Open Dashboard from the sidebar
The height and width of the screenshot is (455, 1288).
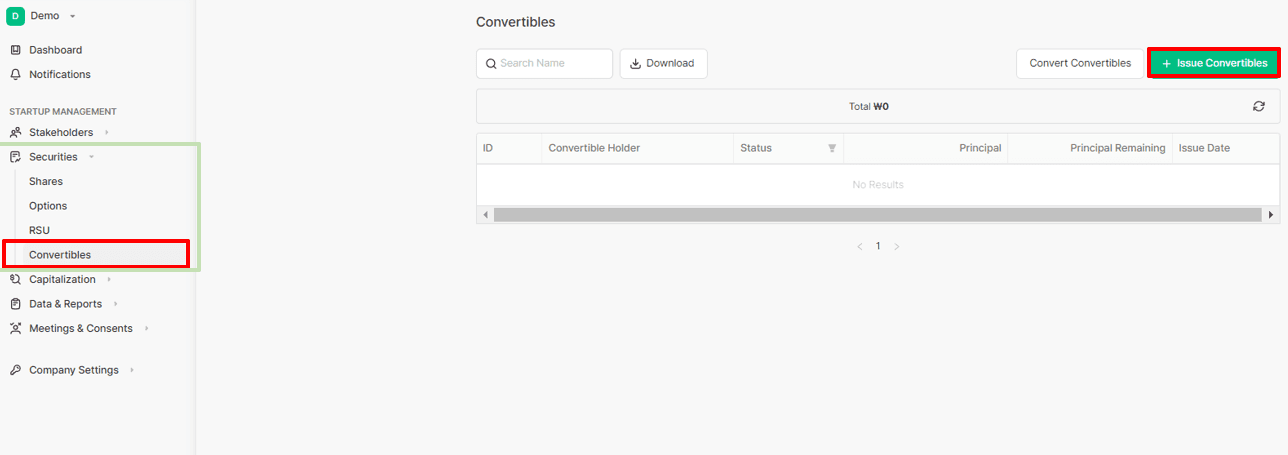(55, 50)
